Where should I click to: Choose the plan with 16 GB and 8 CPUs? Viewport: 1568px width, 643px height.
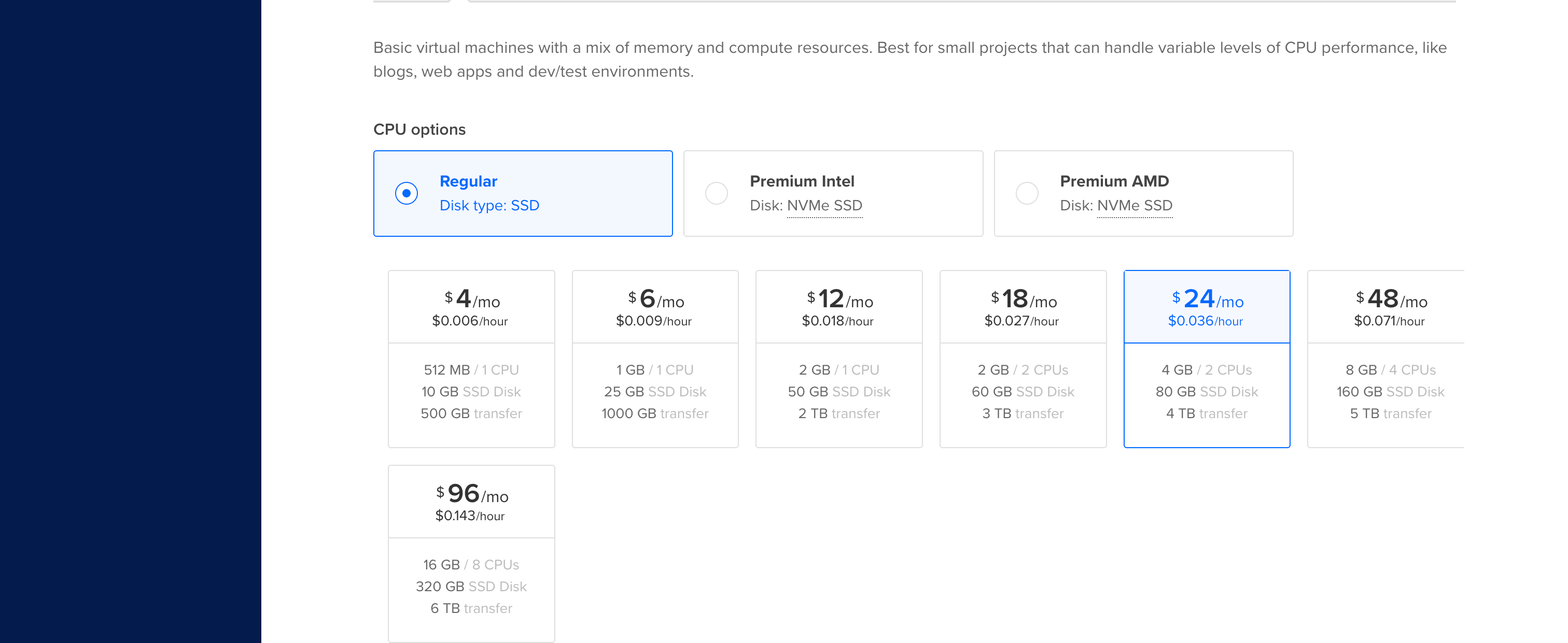pyautogui.click(x=471, y=565)
